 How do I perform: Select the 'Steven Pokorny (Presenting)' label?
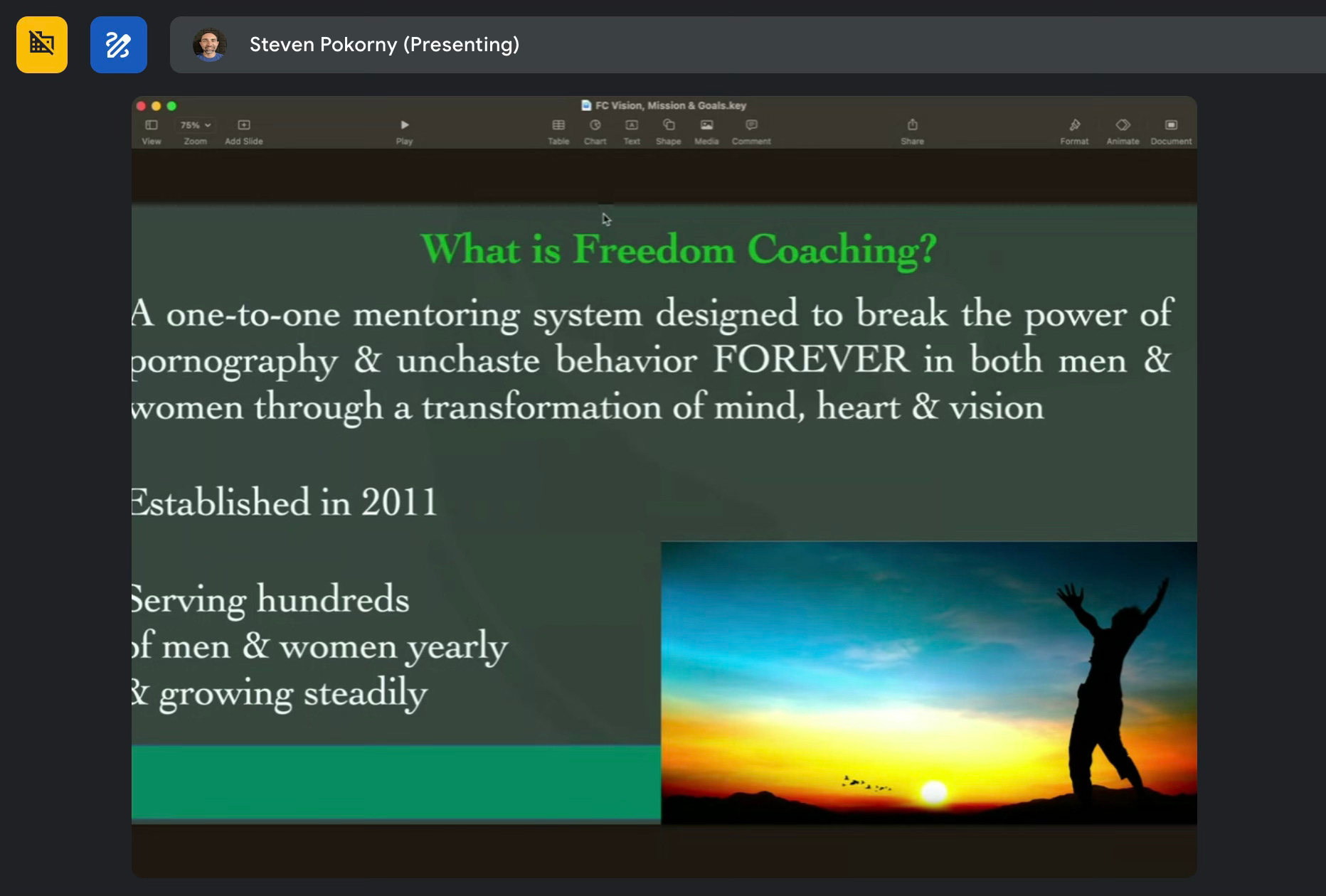point(384,45)
